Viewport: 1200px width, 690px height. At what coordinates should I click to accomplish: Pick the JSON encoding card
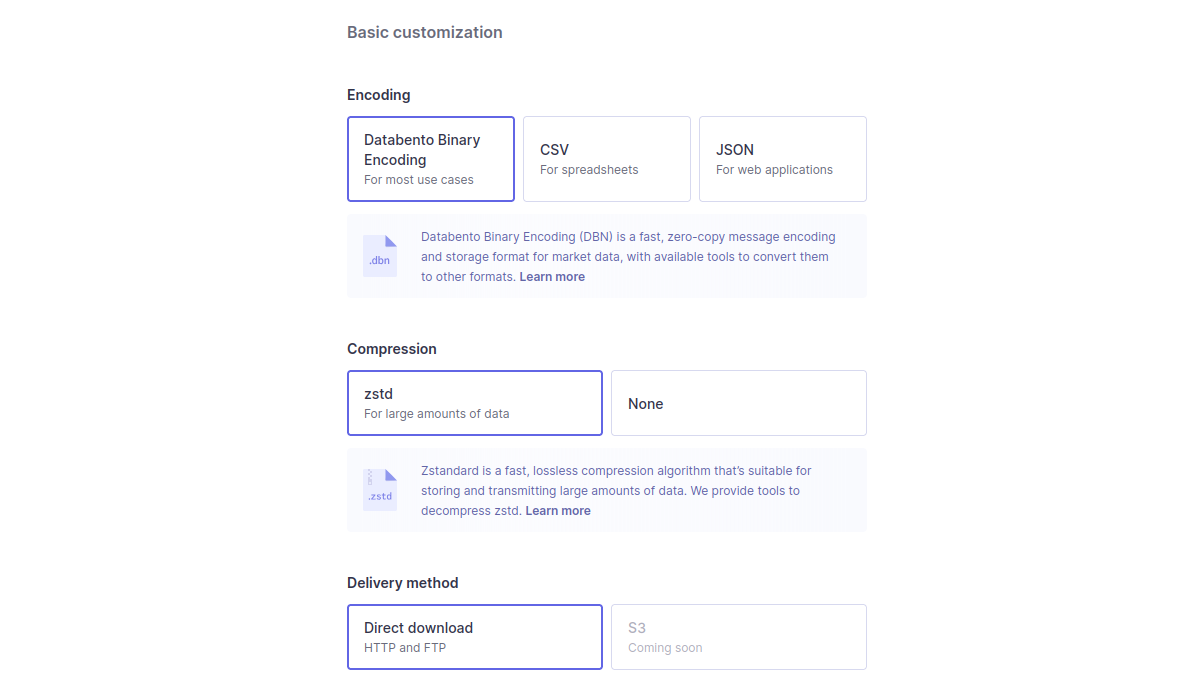(783, 159)
